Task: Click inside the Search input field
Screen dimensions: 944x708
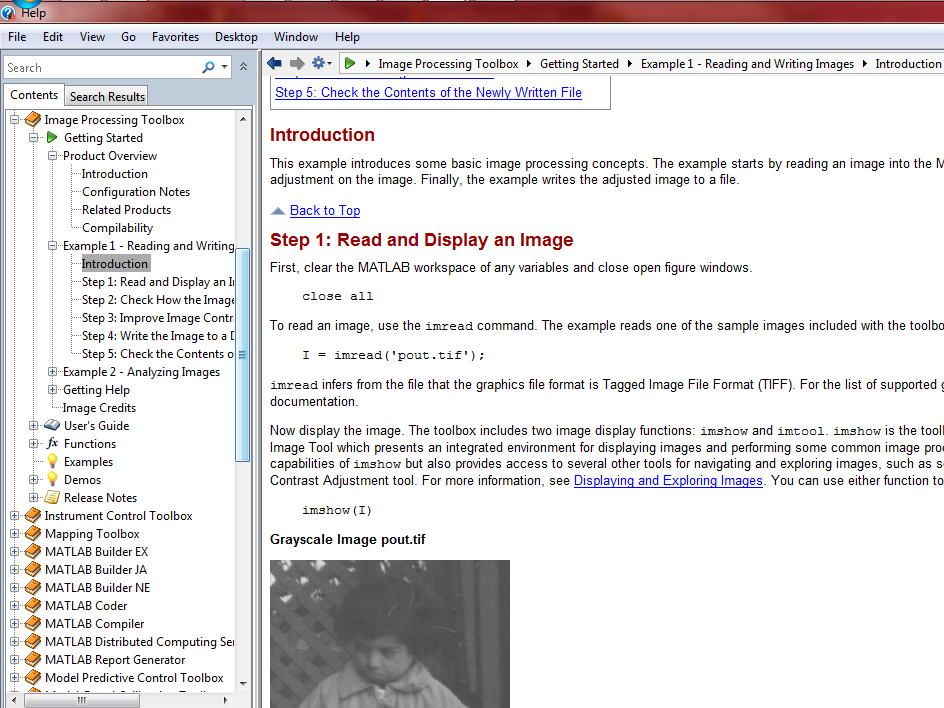Action: 102,67
